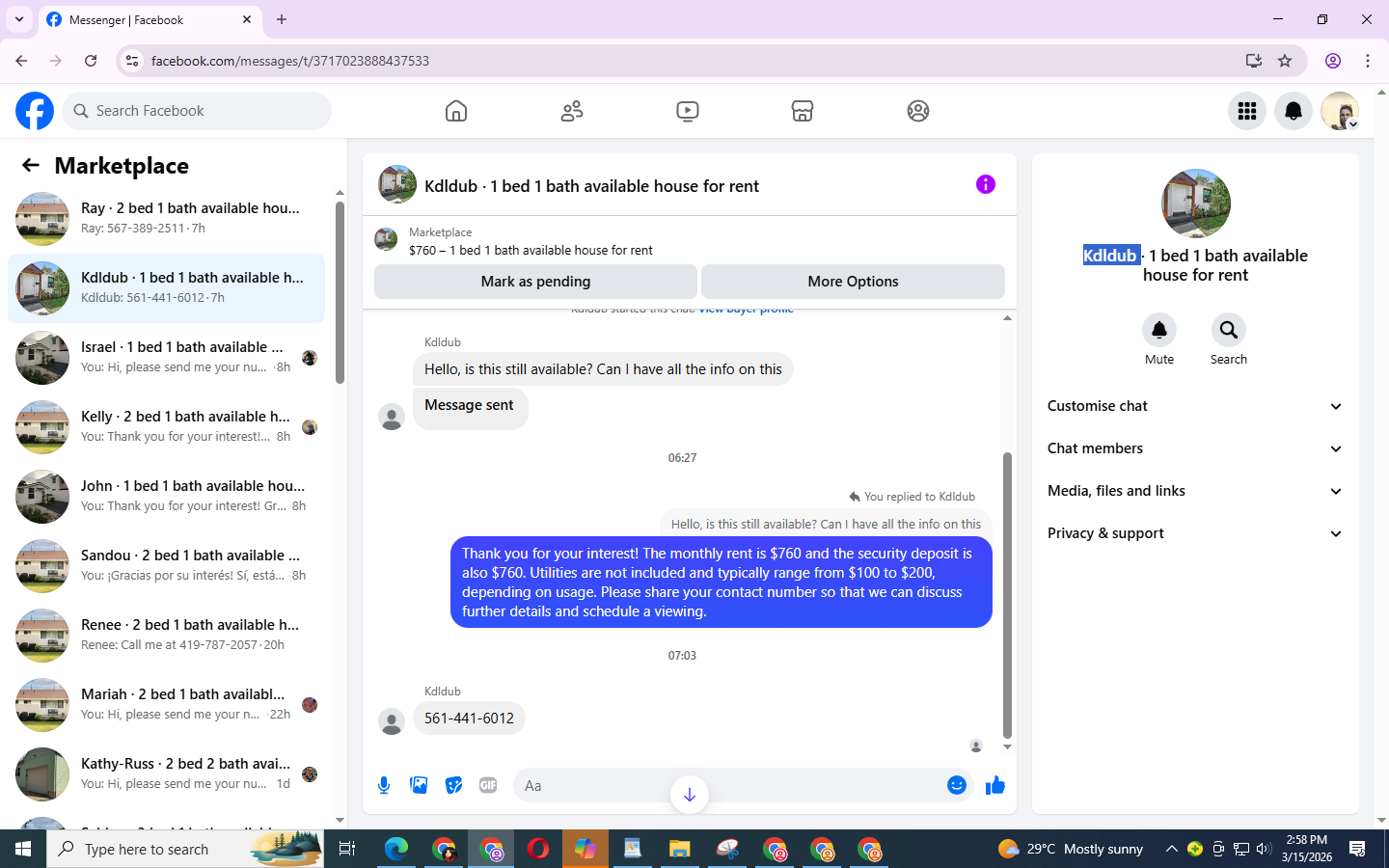1389x868 pixels.
Task: Open Kelly 2 bed 1 bath conversation
Action: pos(166,427)
